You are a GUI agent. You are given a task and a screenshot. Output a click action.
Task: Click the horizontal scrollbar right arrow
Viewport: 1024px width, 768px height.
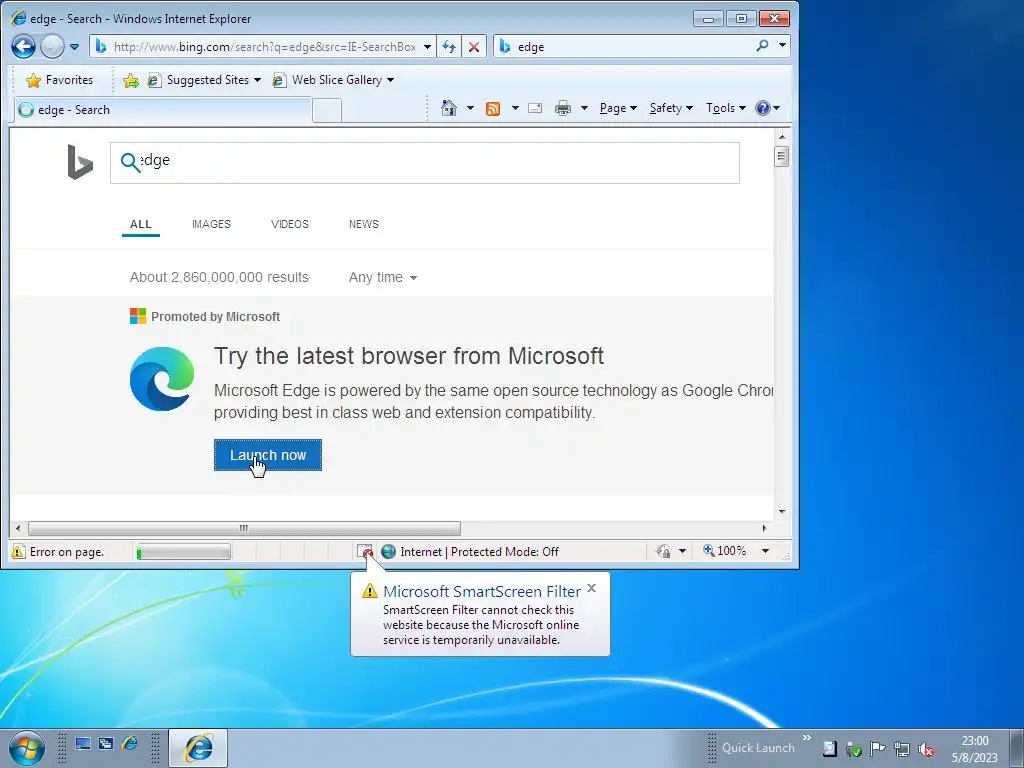(x=764, y=528)
